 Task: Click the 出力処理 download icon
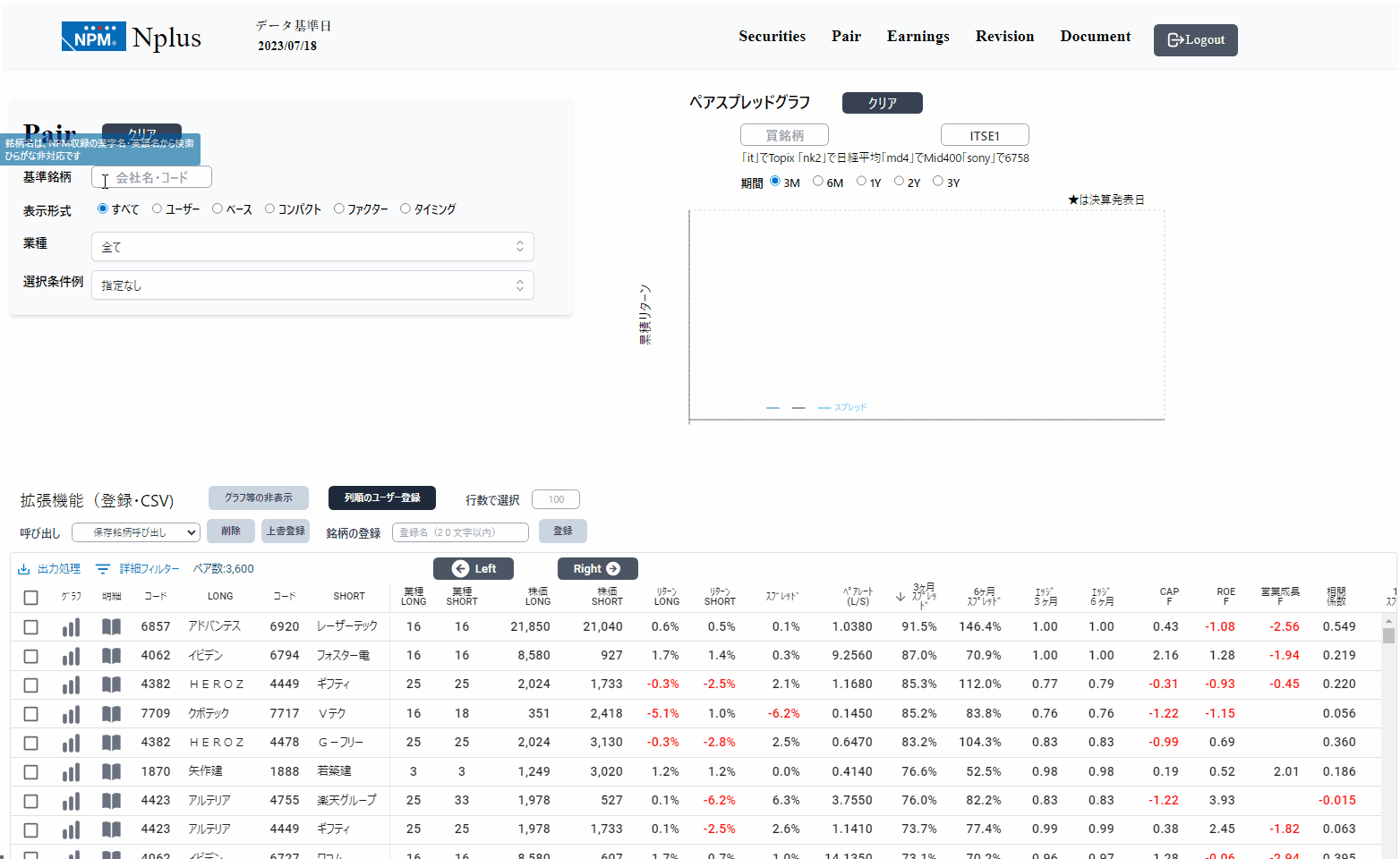coord(24,569)
